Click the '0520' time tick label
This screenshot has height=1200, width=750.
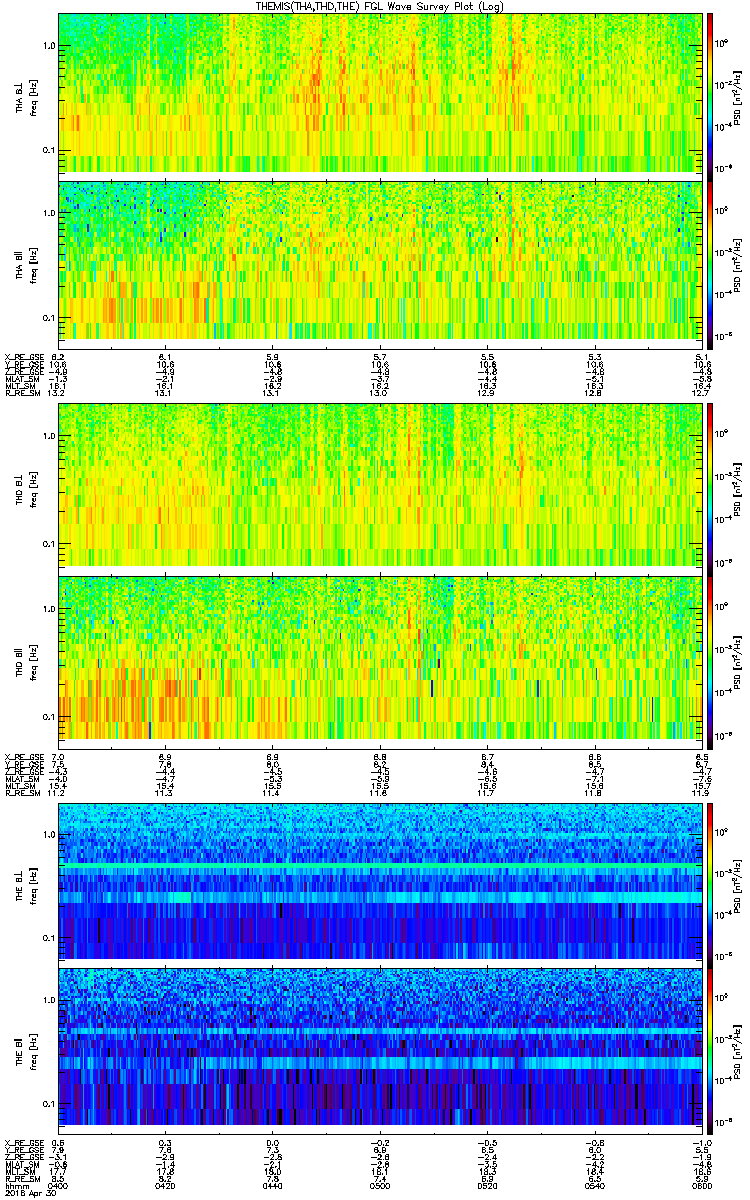pos(487,1184)
